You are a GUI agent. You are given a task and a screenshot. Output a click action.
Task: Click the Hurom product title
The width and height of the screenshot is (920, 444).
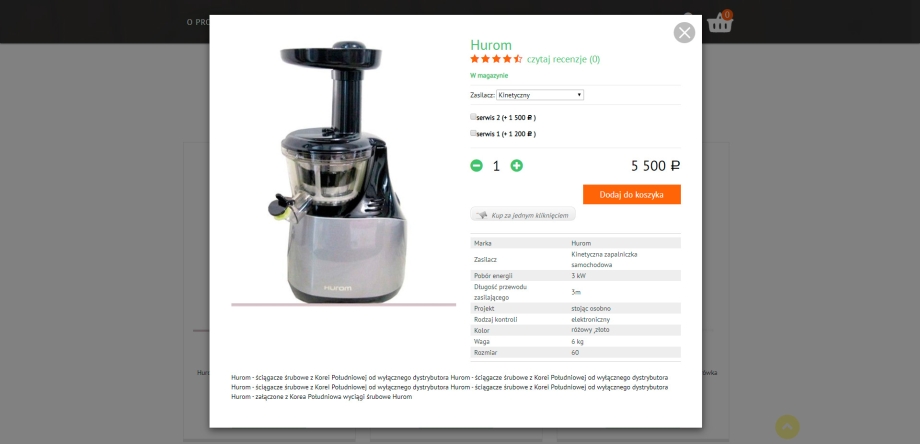click(491, 45)
